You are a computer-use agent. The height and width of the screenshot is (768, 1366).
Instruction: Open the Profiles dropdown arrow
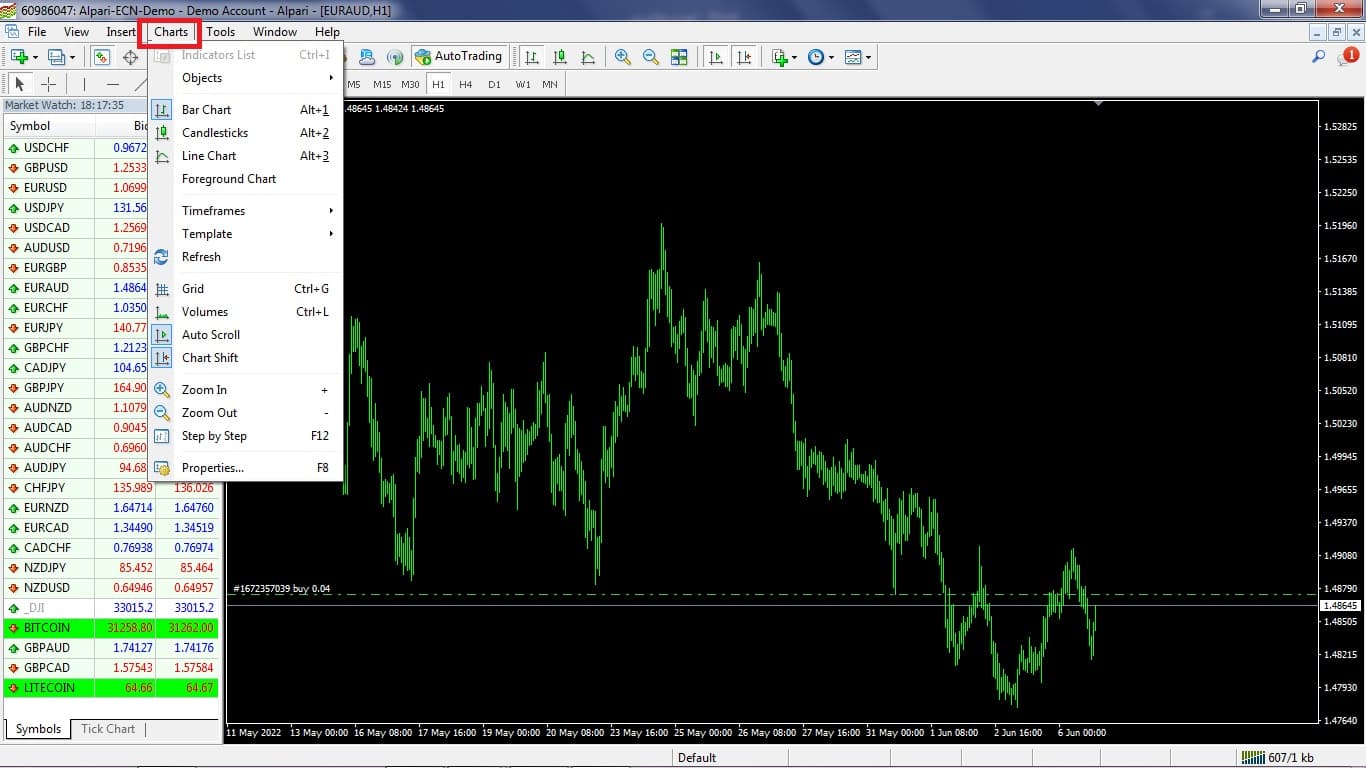coord(73,57)
